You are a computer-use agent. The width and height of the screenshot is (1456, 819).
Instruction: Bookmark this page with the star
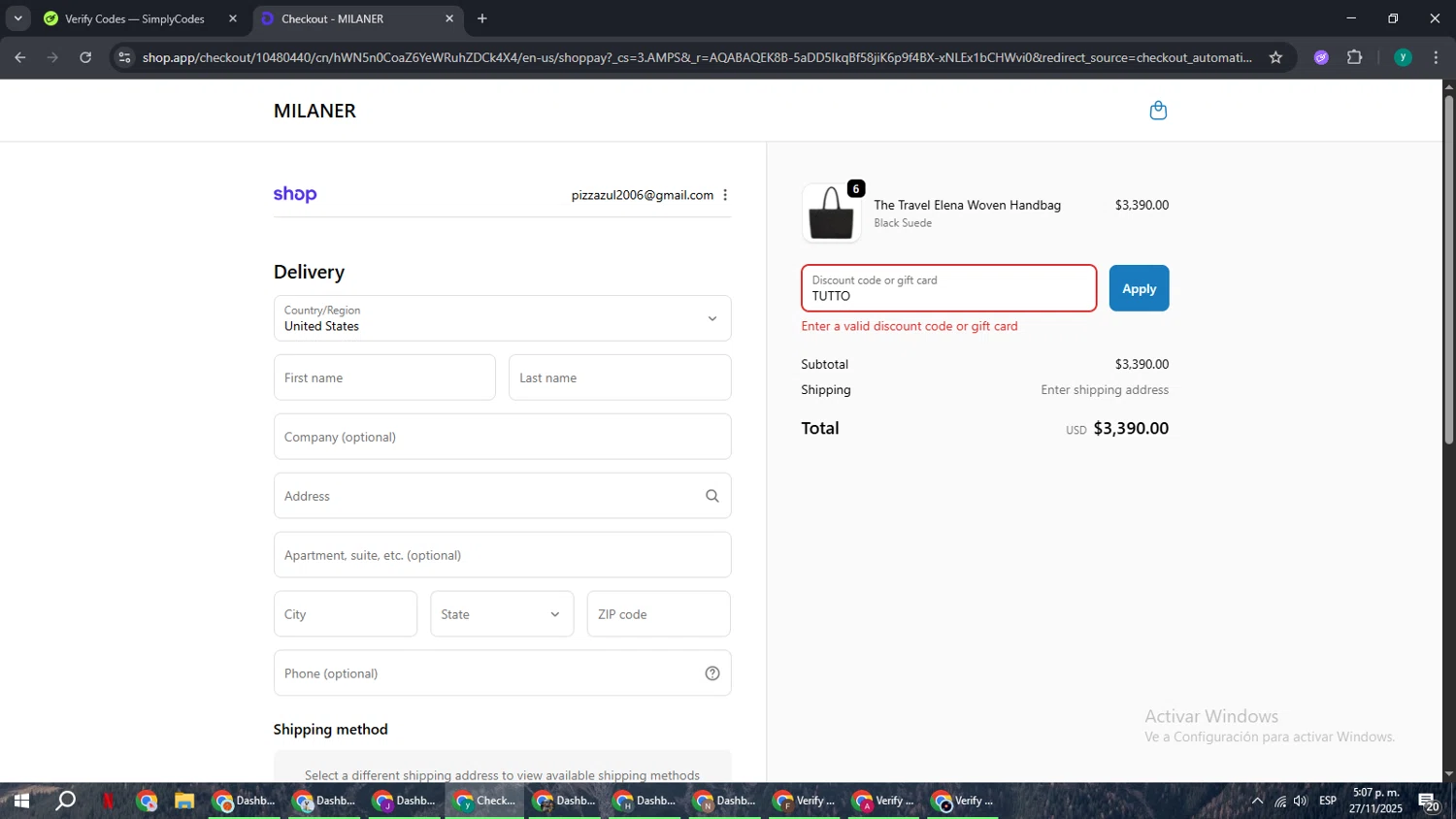pos(1275,57)
